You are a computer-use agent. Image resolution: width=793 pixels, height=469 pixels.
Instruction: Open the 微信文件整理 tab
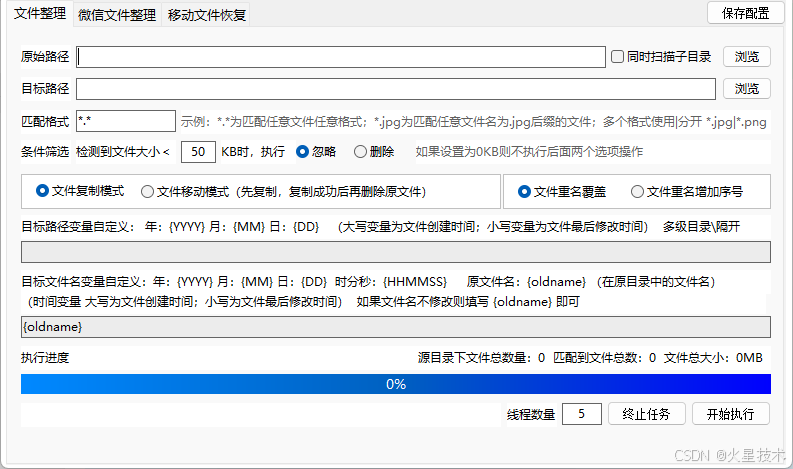117,15
